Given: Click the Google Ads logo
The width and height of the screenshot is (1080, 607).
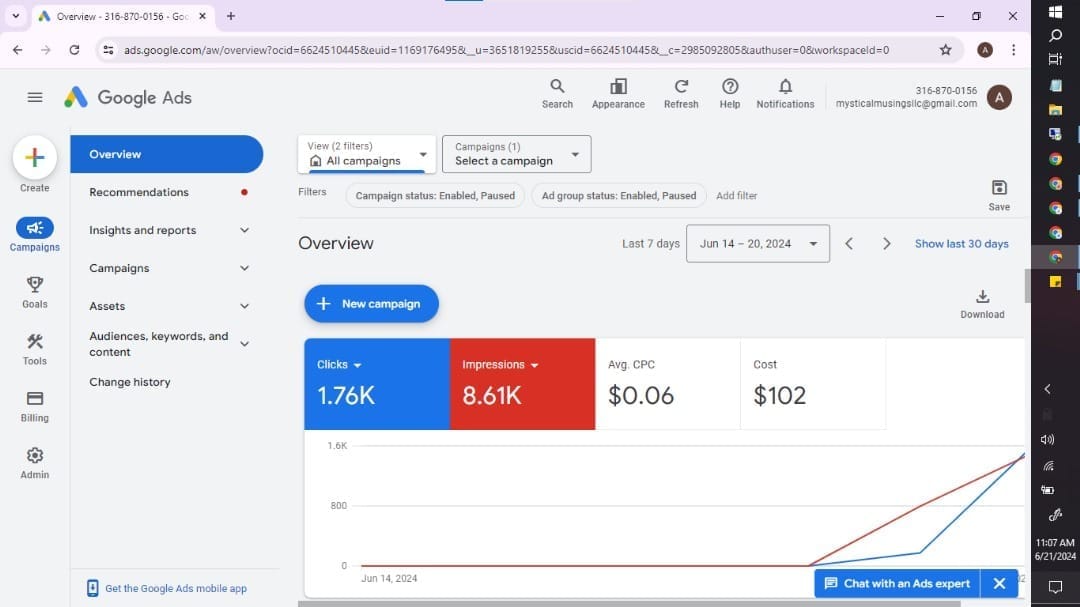Looking at the screenshot, I should tap(127, 97).
